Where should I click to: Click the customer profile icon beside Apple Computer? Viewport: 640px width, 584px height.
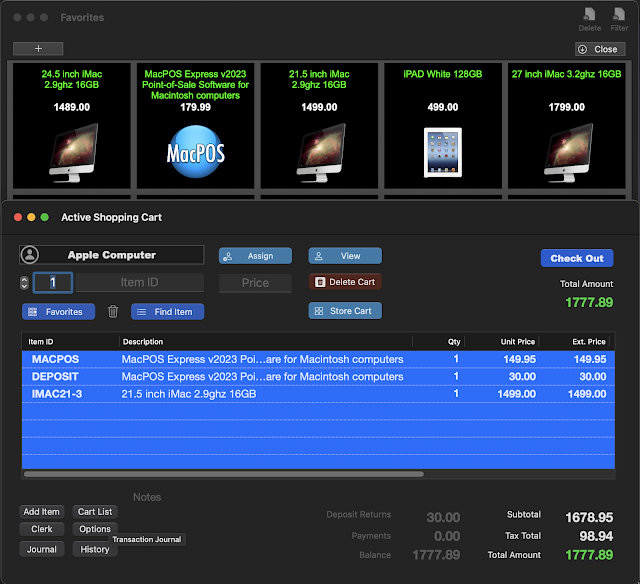(x=30, y=255)
